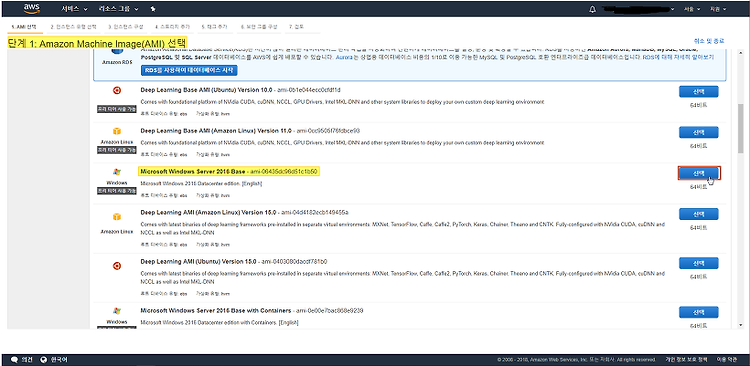The width and height of the screenshot is (750, 366).
Task: Click Windows icon for Server with Containers
Action: tap(117, 311)
